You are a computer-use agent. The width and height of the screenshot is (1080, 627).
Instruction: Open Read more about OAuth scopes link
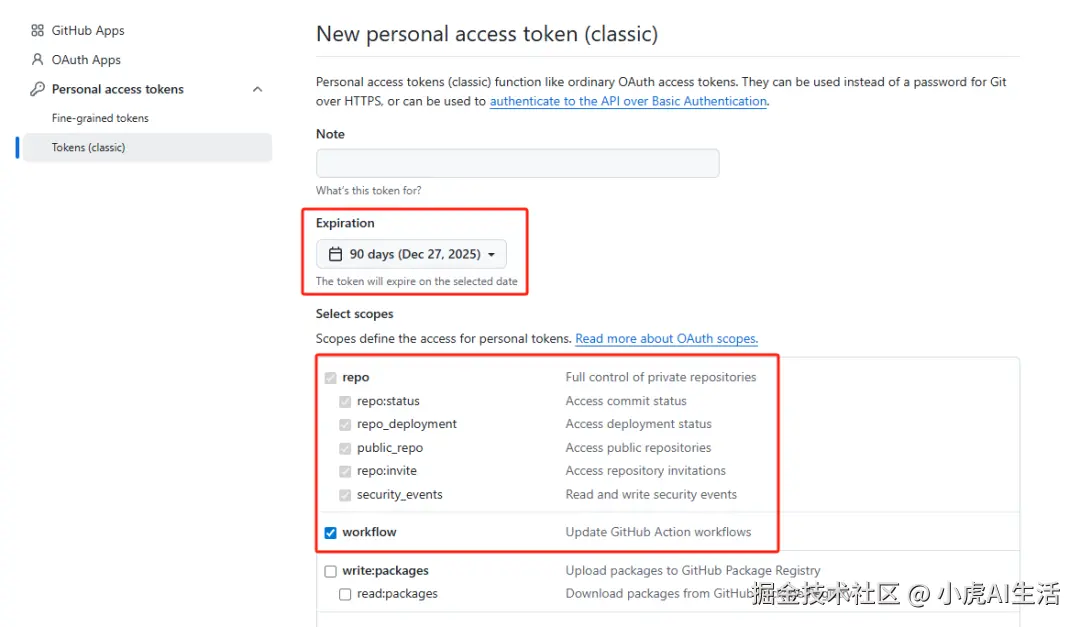[x=666, y=339]
